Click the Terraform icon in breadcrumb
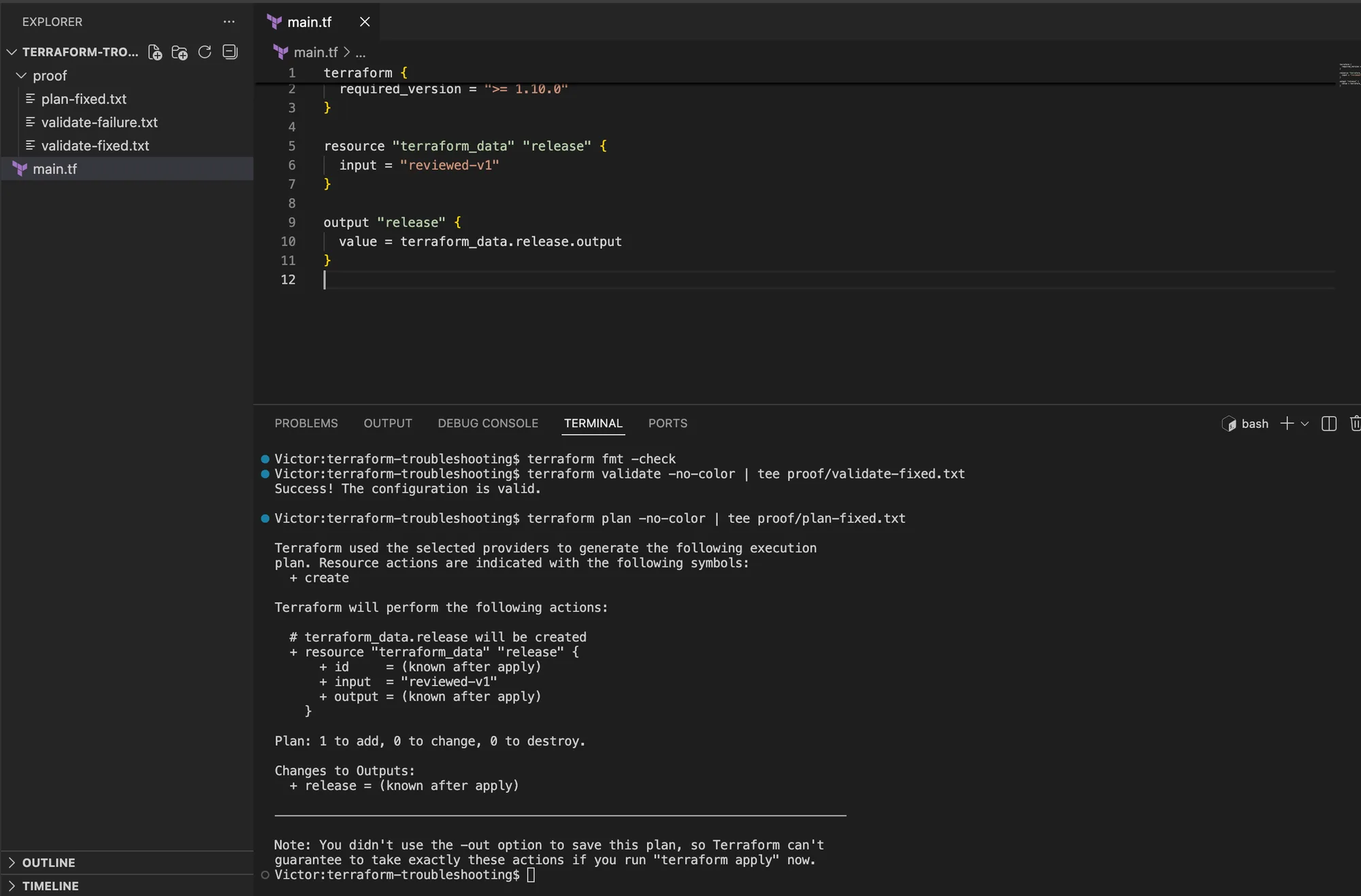 click(280, 52)
